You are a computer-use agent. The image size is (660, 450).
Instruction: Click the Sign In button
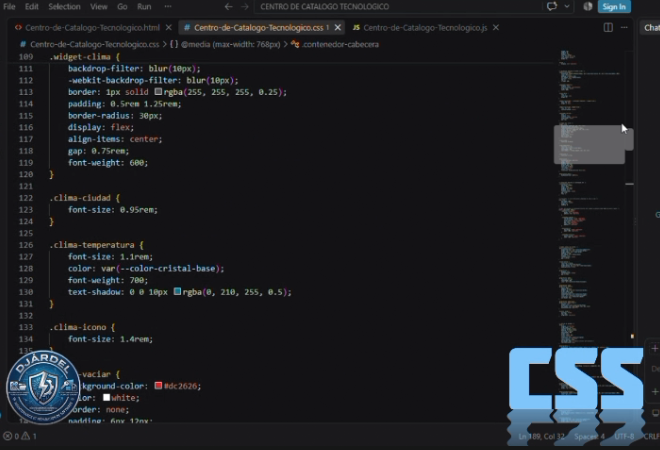point(614,7)
